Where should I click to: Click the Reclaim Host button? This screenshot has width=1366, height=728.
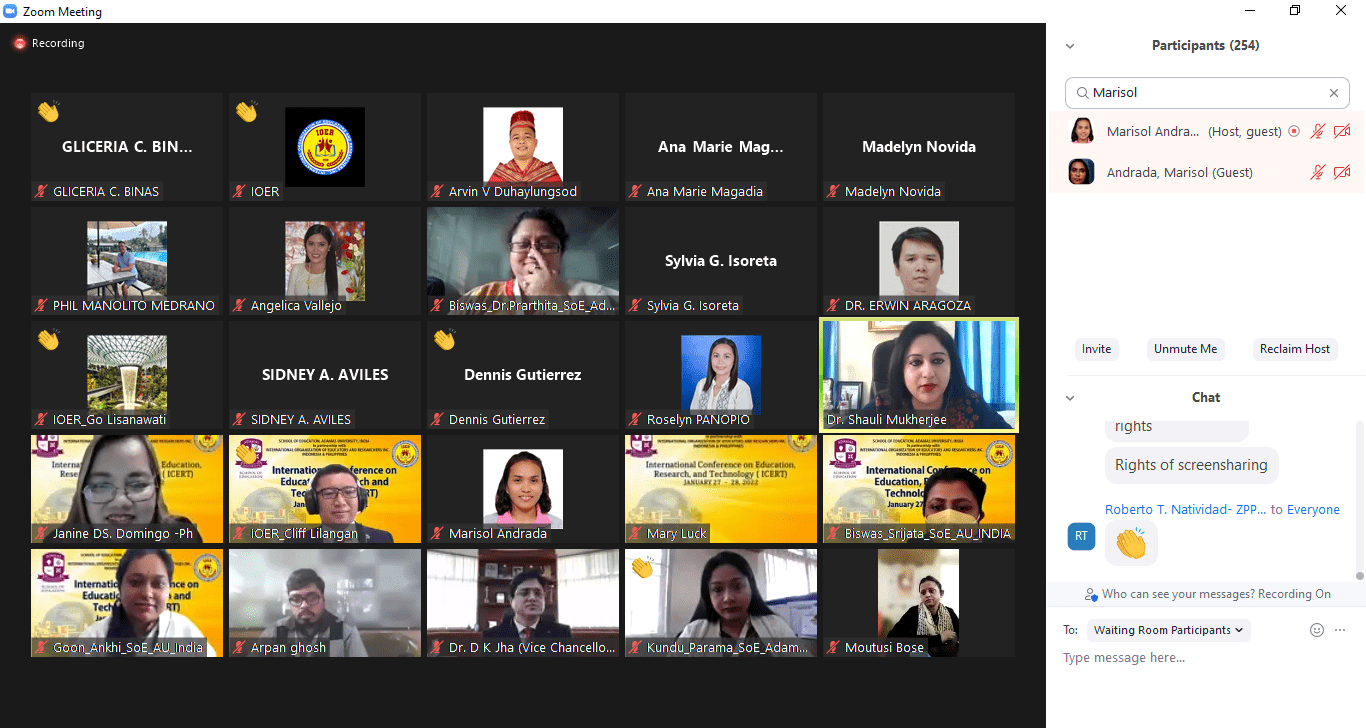(x=1295, y=349)
